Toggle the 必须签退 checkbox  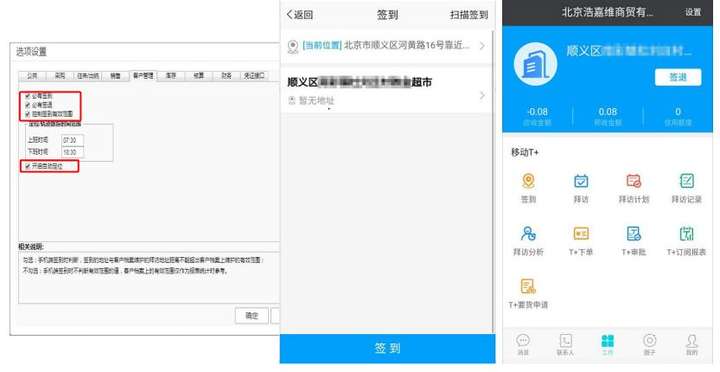28,105
